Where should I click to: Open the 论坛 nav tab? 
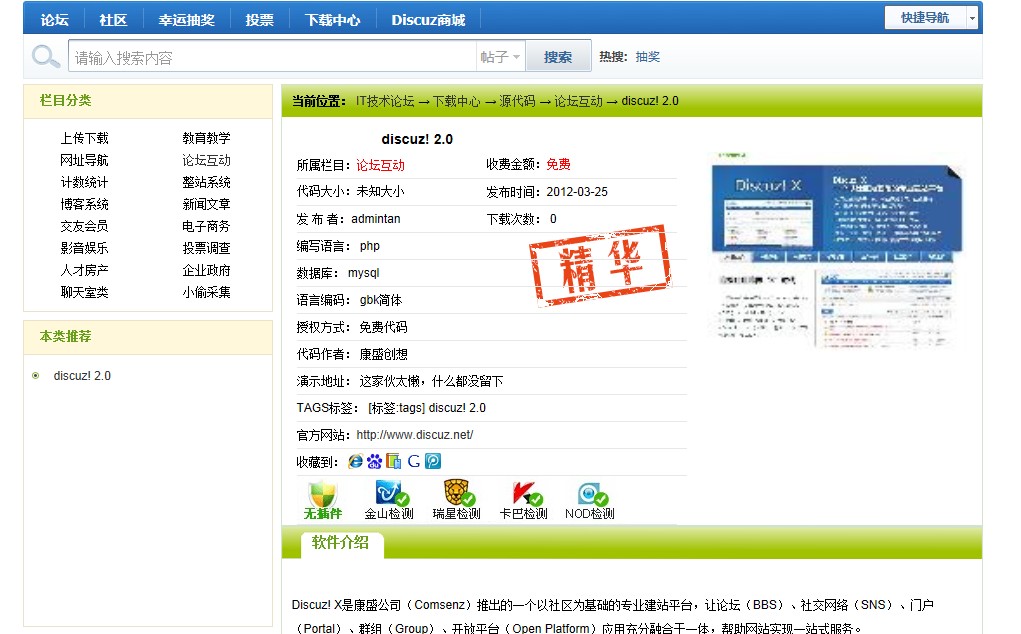[x=54, y=20]
